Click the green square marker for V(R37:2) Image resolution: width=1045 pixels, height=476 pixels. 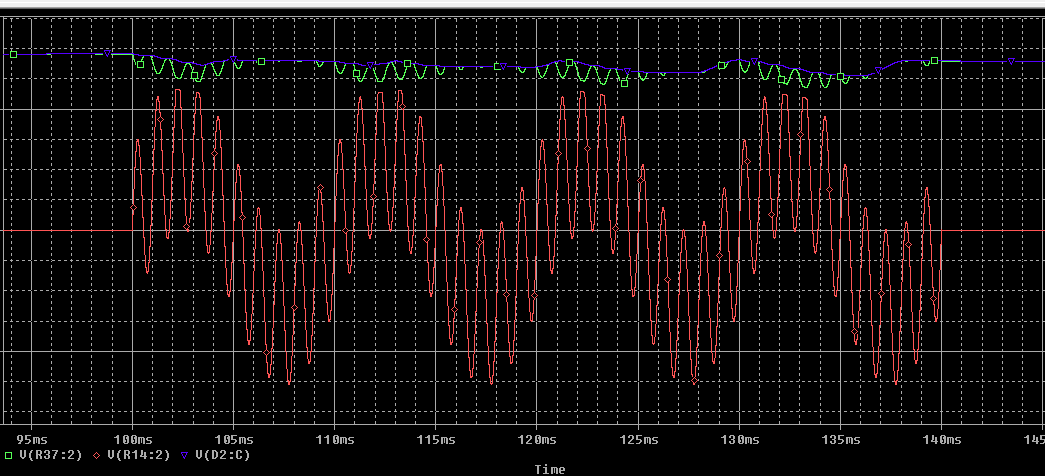[9, 455]
